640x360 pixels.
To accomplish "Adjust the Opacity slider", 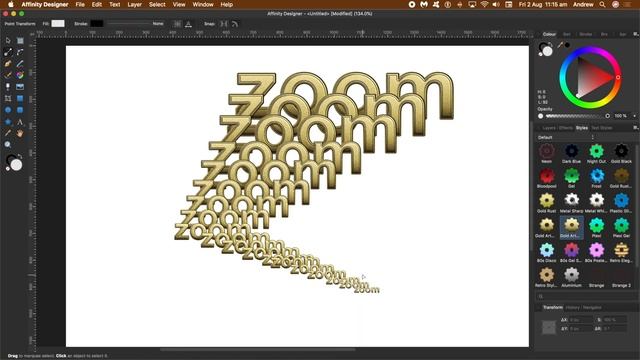I will click(577, 116).
